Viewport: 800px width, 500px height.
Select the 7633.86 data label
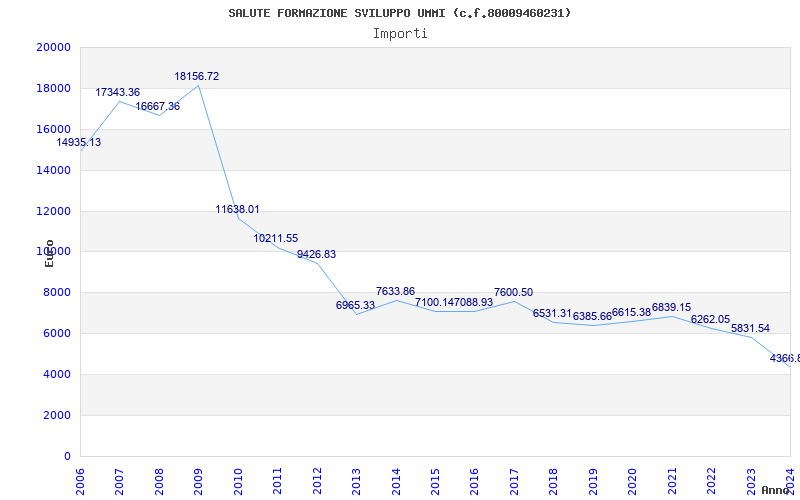[395, 291]
